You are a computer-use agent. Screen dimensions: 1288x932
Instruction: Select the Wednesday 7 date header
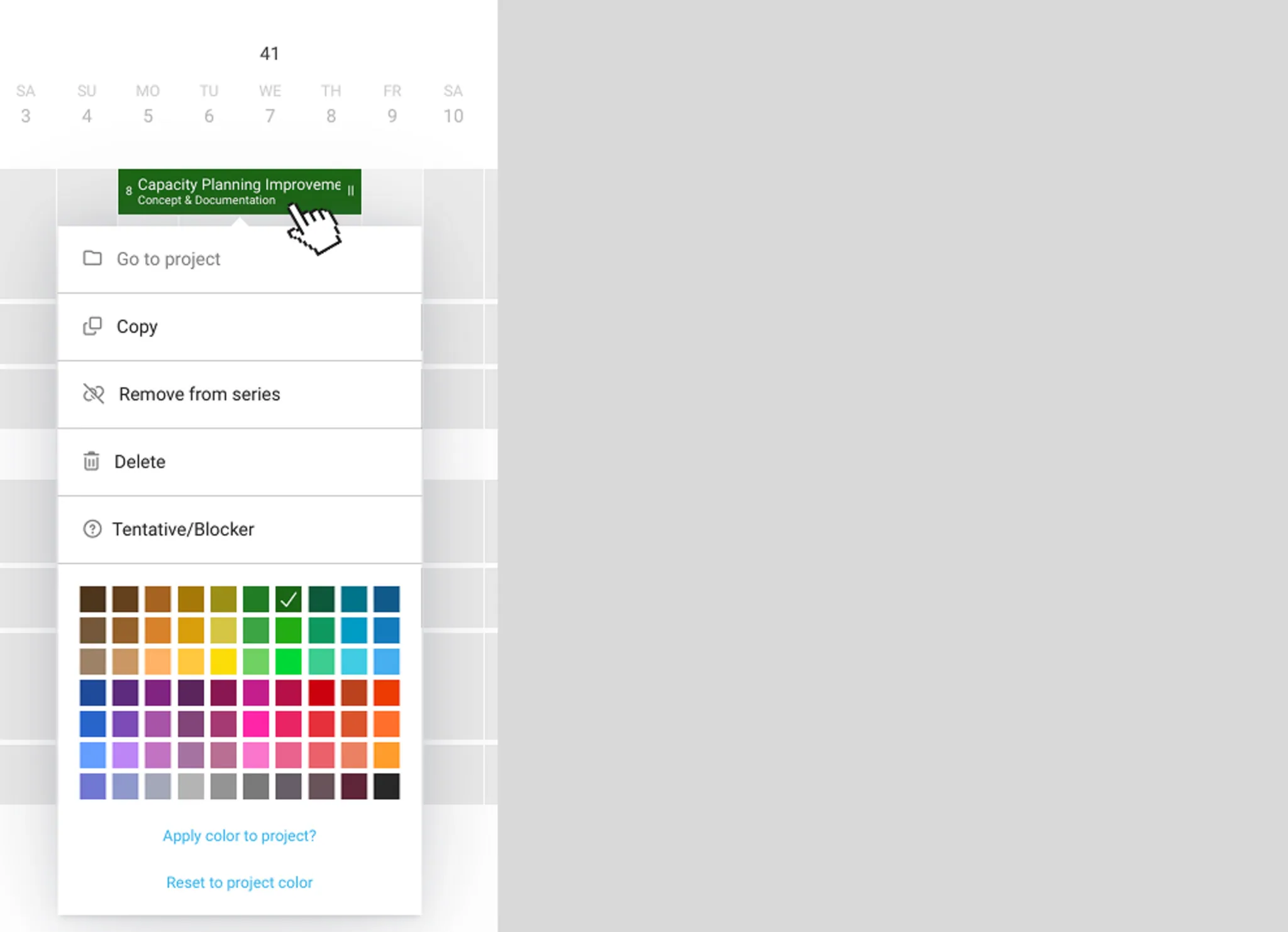coord(270,104)
